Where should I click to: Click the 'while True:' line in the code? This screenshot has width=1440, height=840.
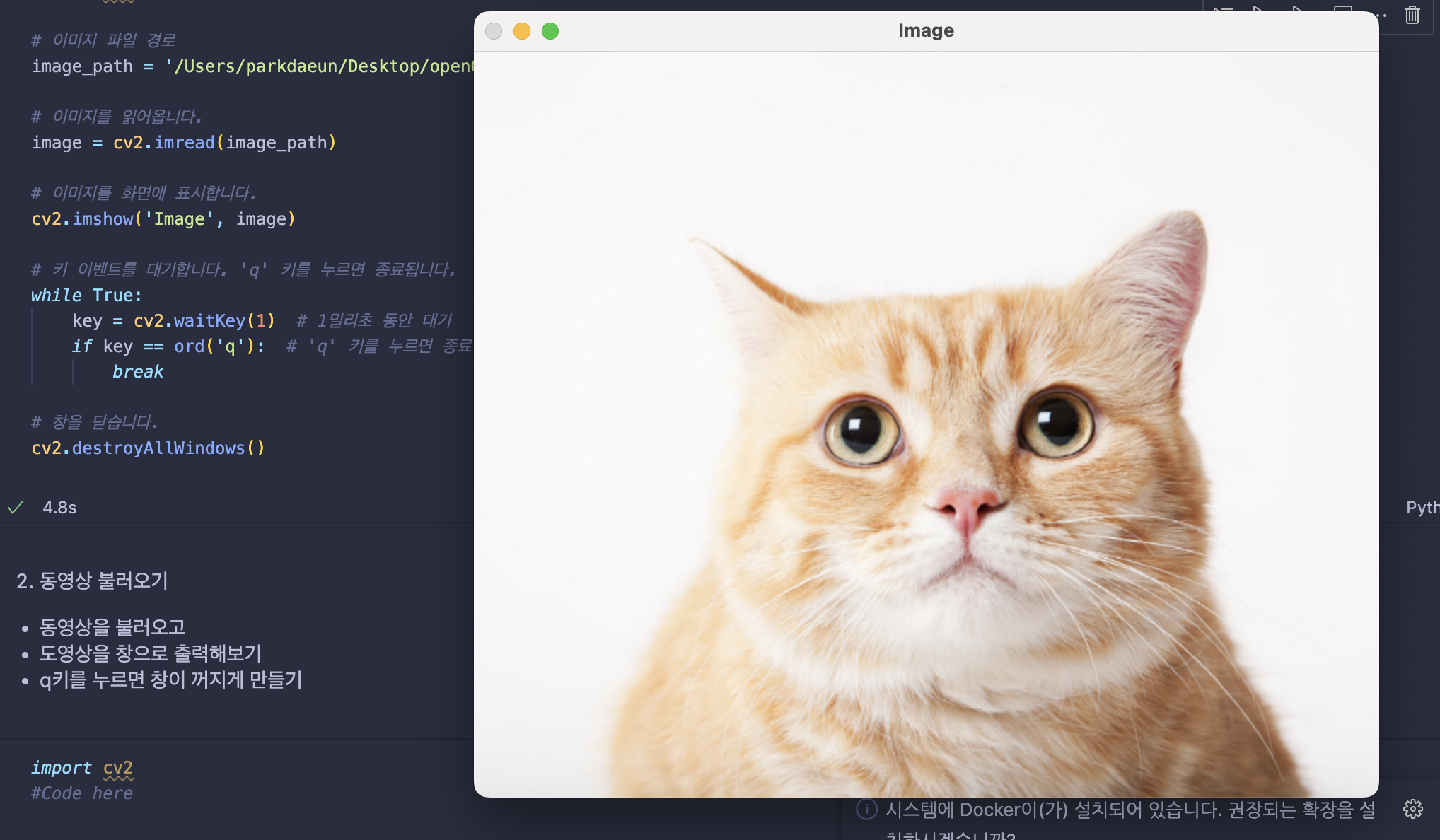click(x=86, y=295)
